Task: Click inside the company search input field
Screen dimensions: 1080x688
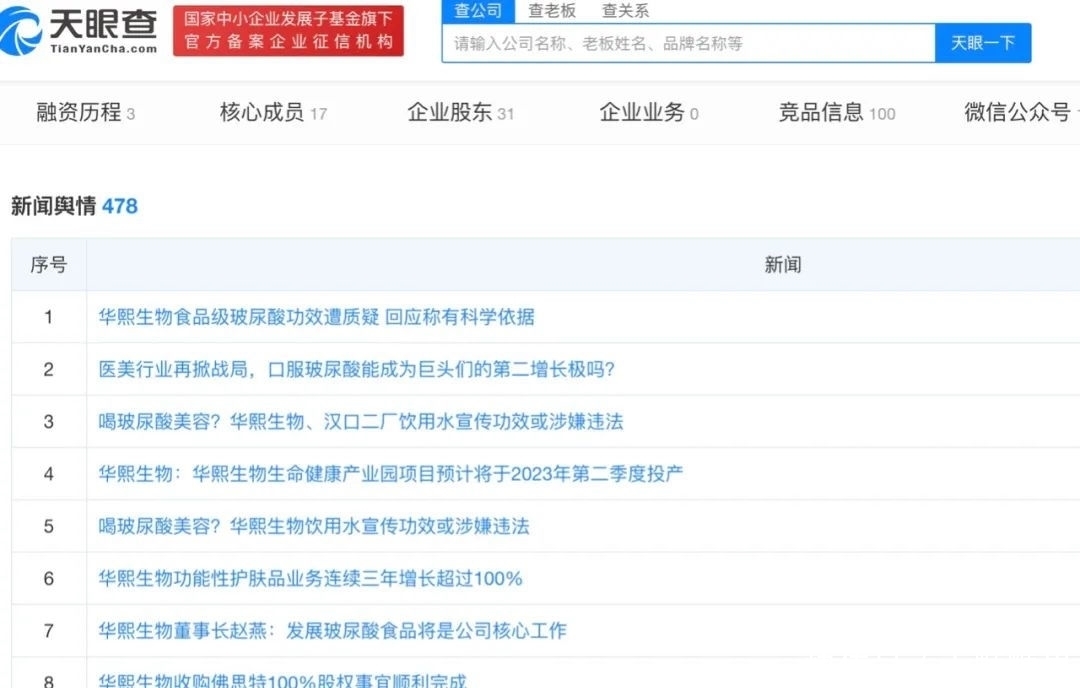Action: 685,44
